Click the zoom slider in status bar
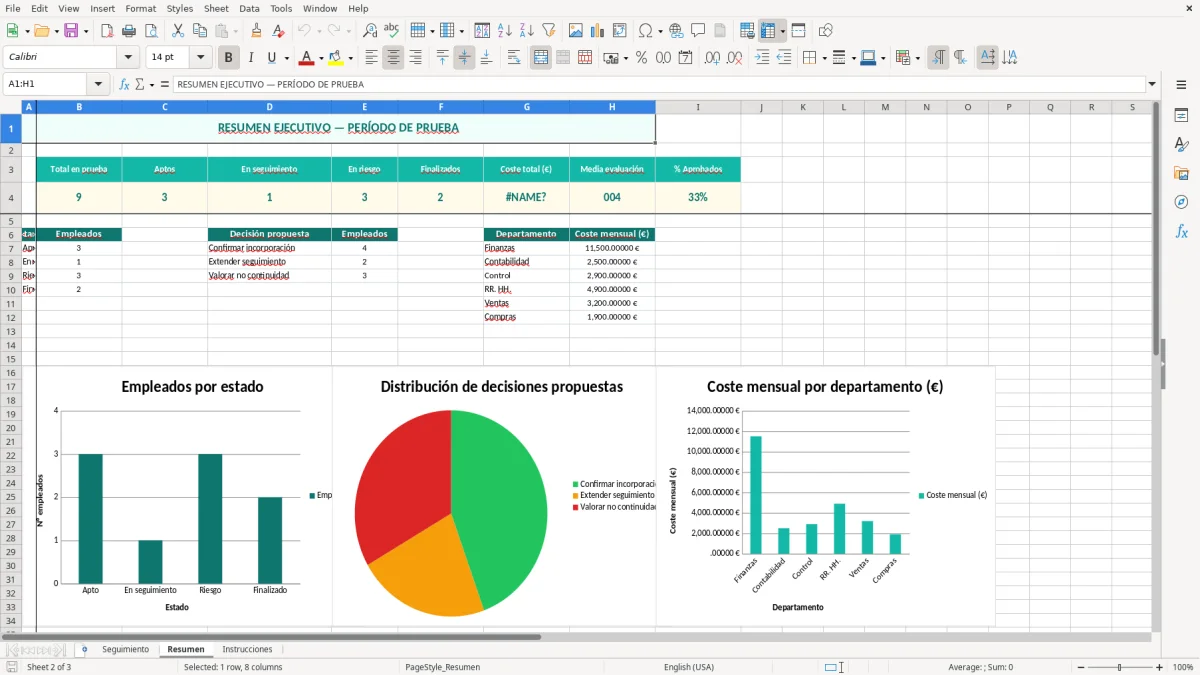 pos(1120,667)
